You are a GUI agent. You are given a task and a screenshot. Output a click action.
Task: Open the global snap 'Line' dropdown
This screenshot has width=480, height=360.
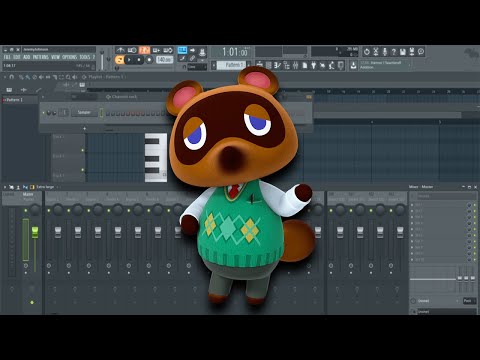point(197,67)
